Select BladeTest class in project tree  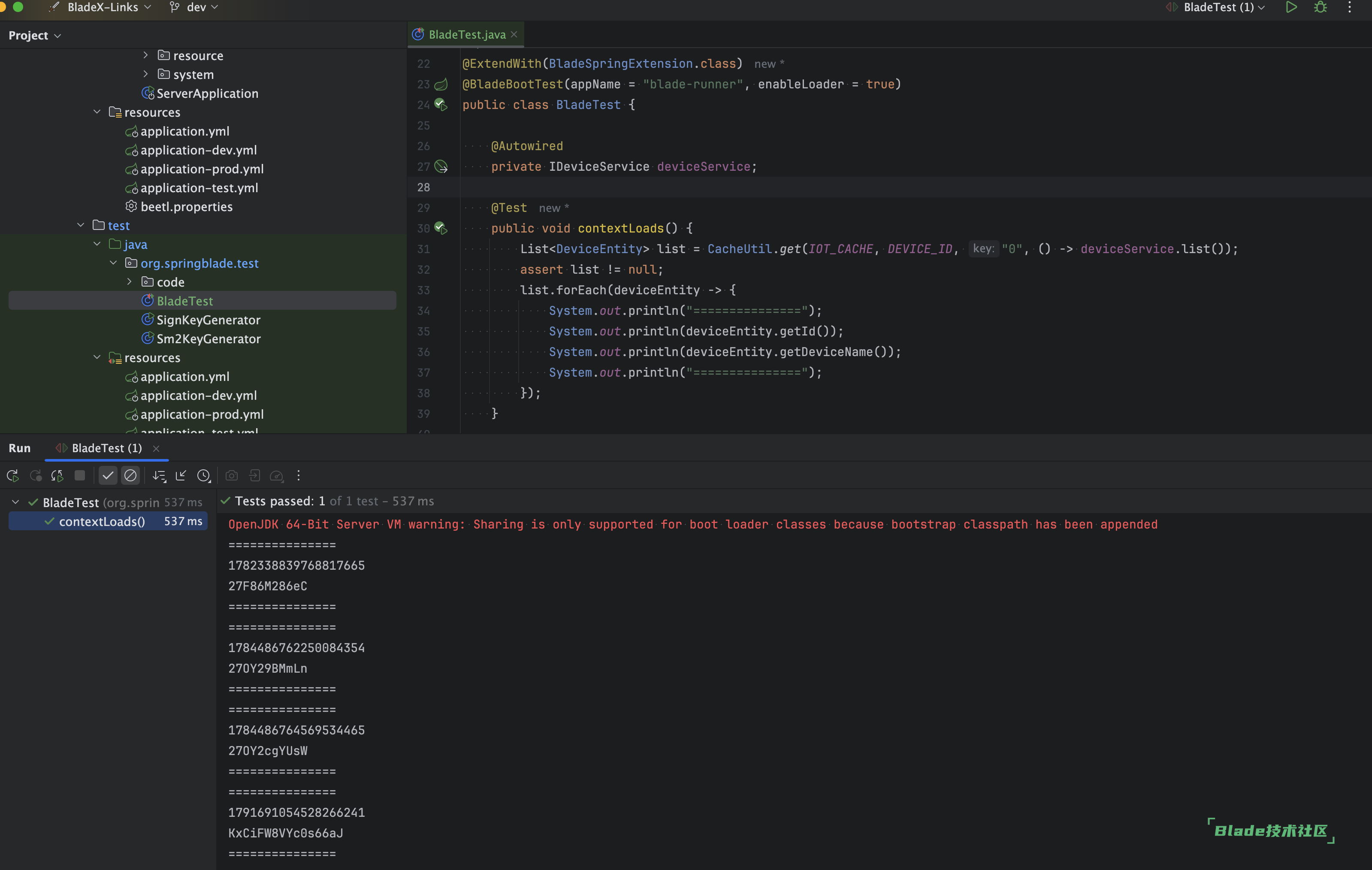pyautogui.click(x=202, y=300)
